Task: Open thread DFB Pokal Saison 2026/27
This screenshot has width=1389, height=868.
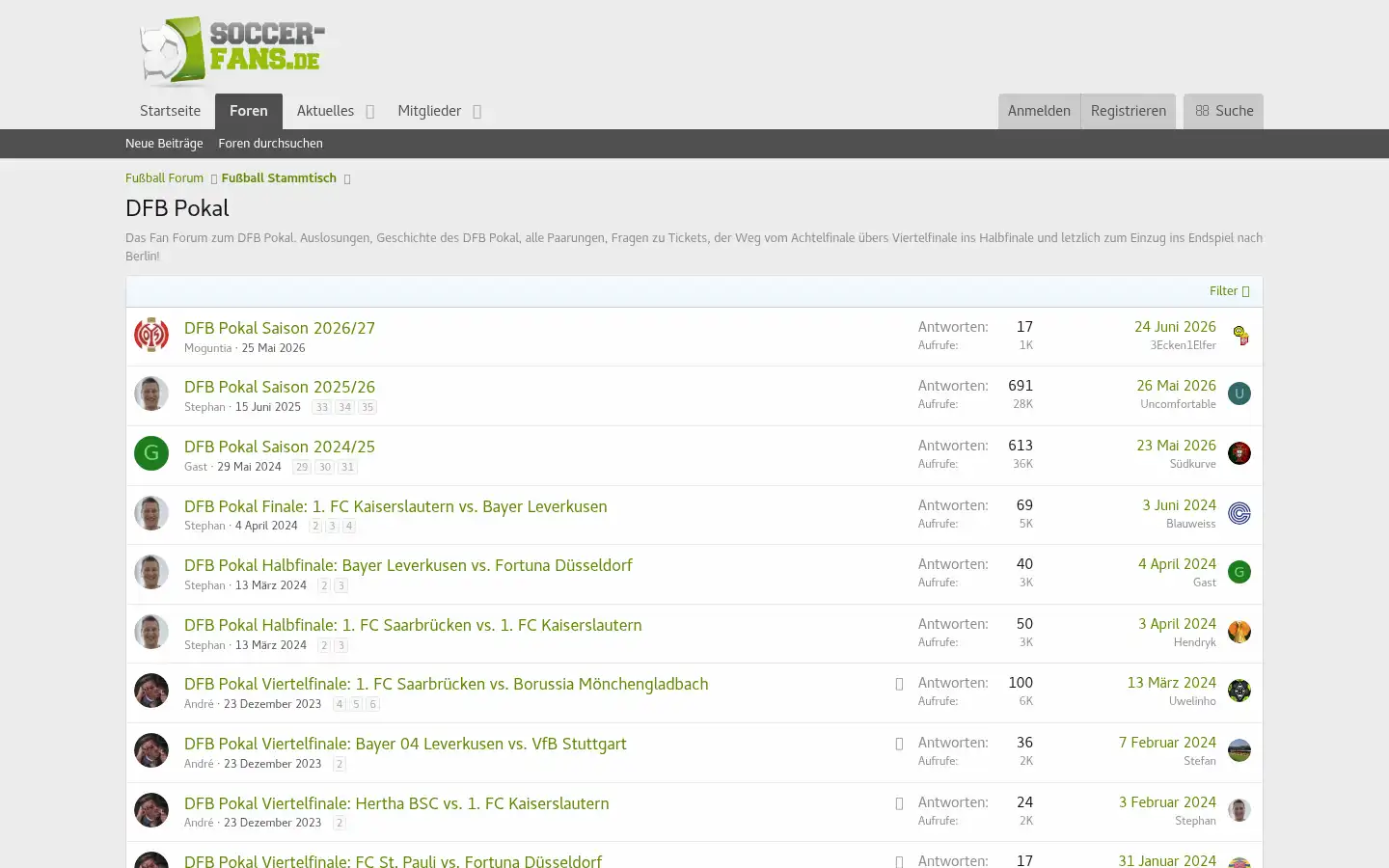Action: tap(280, 328)
